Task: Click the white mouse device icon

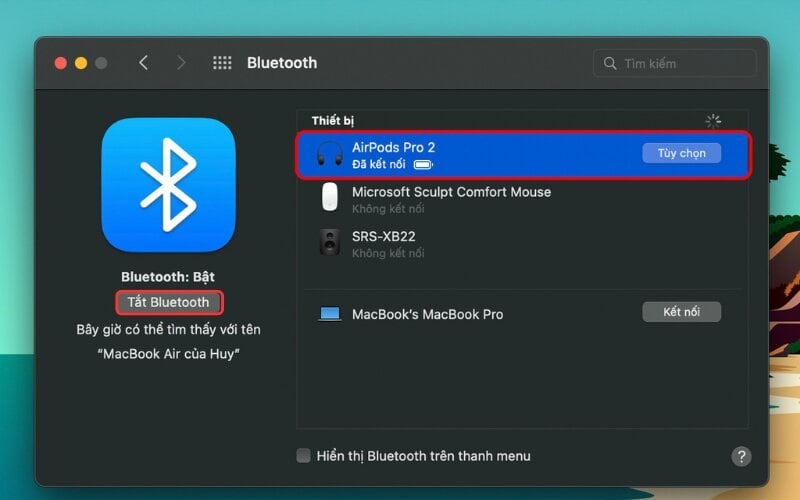Action: [330, 196]
